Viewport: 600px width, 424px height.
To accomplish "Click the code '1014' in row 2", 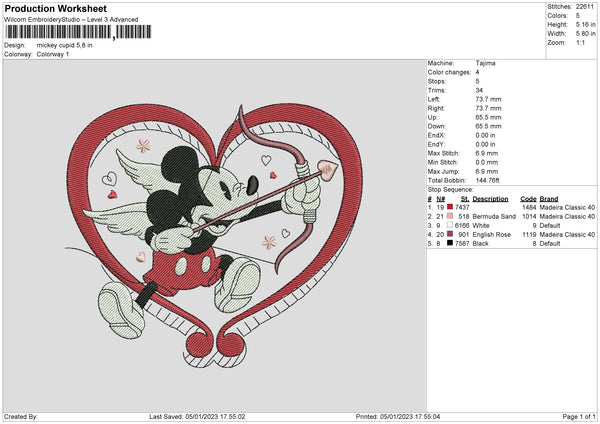I will click(x=529, y=217).
